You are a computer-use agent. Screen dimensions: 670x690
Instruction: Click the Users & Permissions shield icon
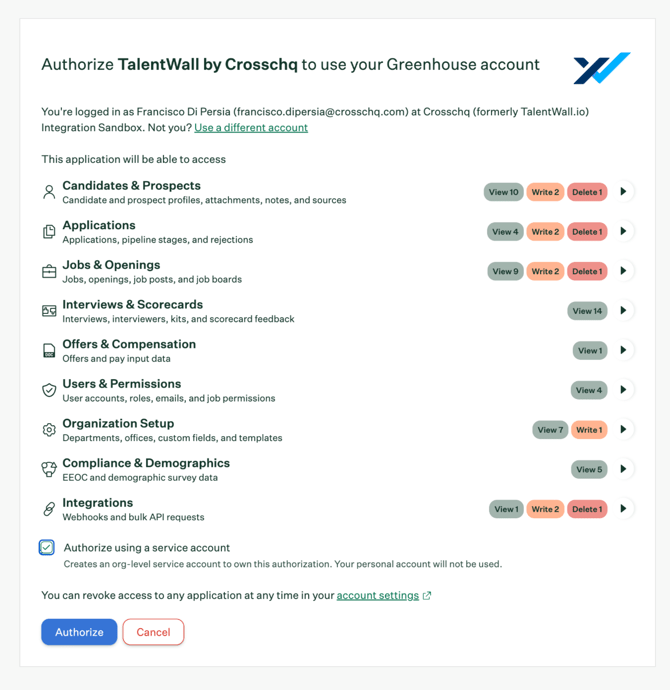[x=49, y=390]
